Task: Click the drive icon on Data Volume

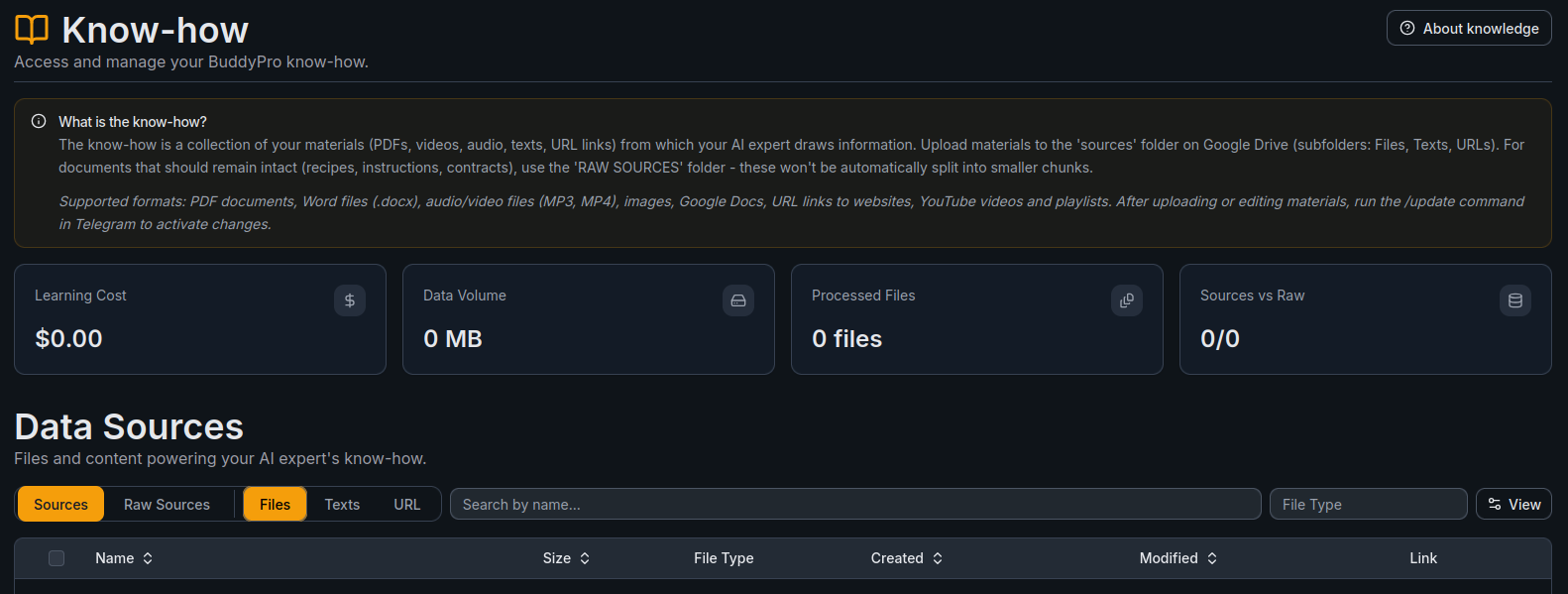Action: (x=738, y=300)
